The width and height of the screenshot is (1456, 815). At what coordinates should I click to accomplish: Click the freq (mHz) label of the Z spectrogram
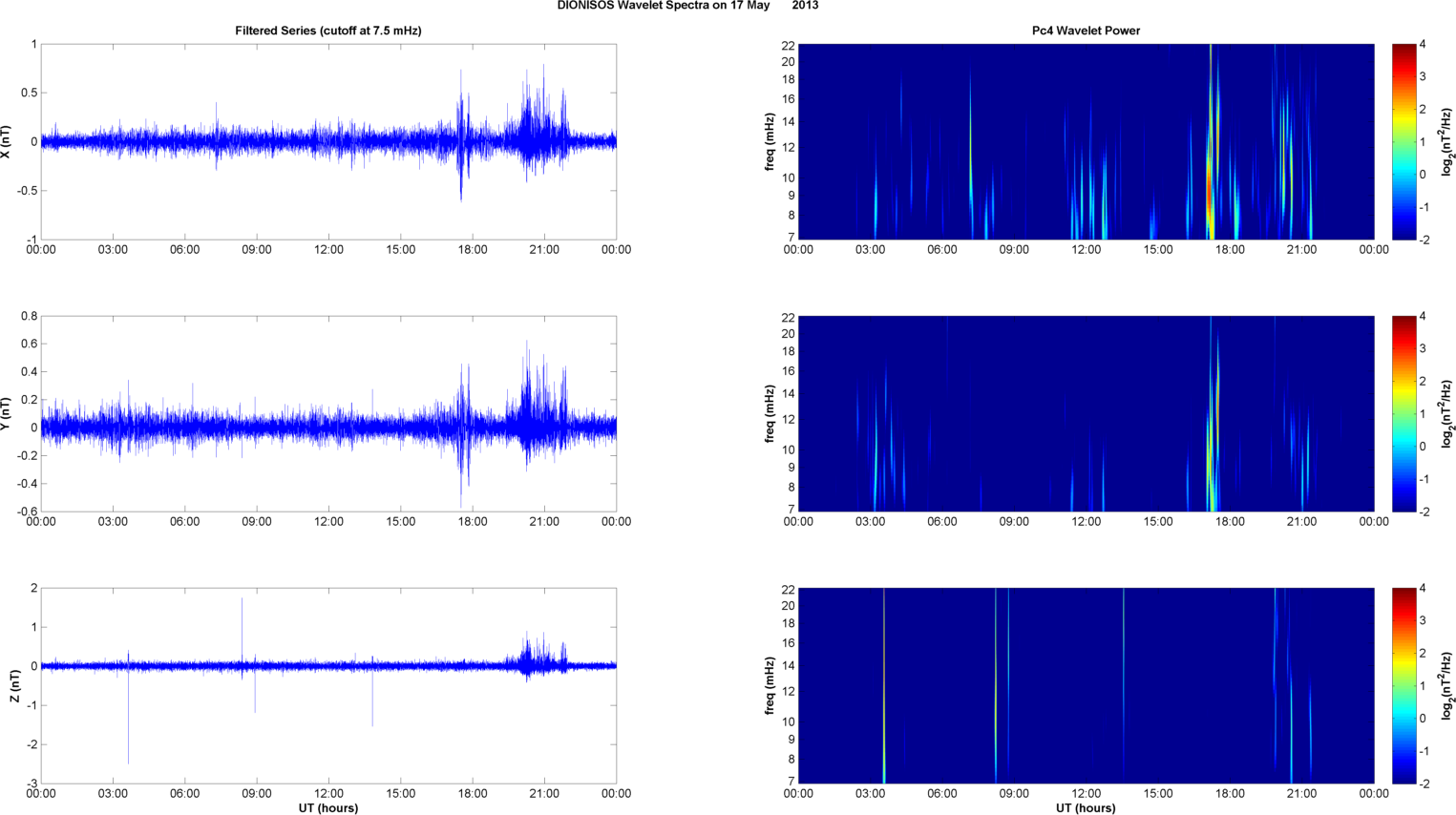pos(769,685)
